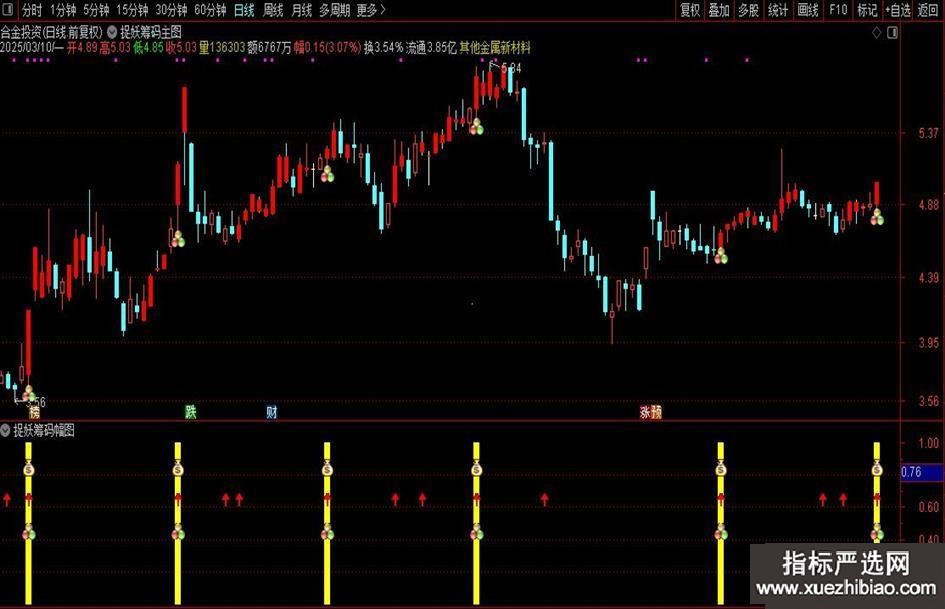Open the 统计 statistics tool

(778, 10)
